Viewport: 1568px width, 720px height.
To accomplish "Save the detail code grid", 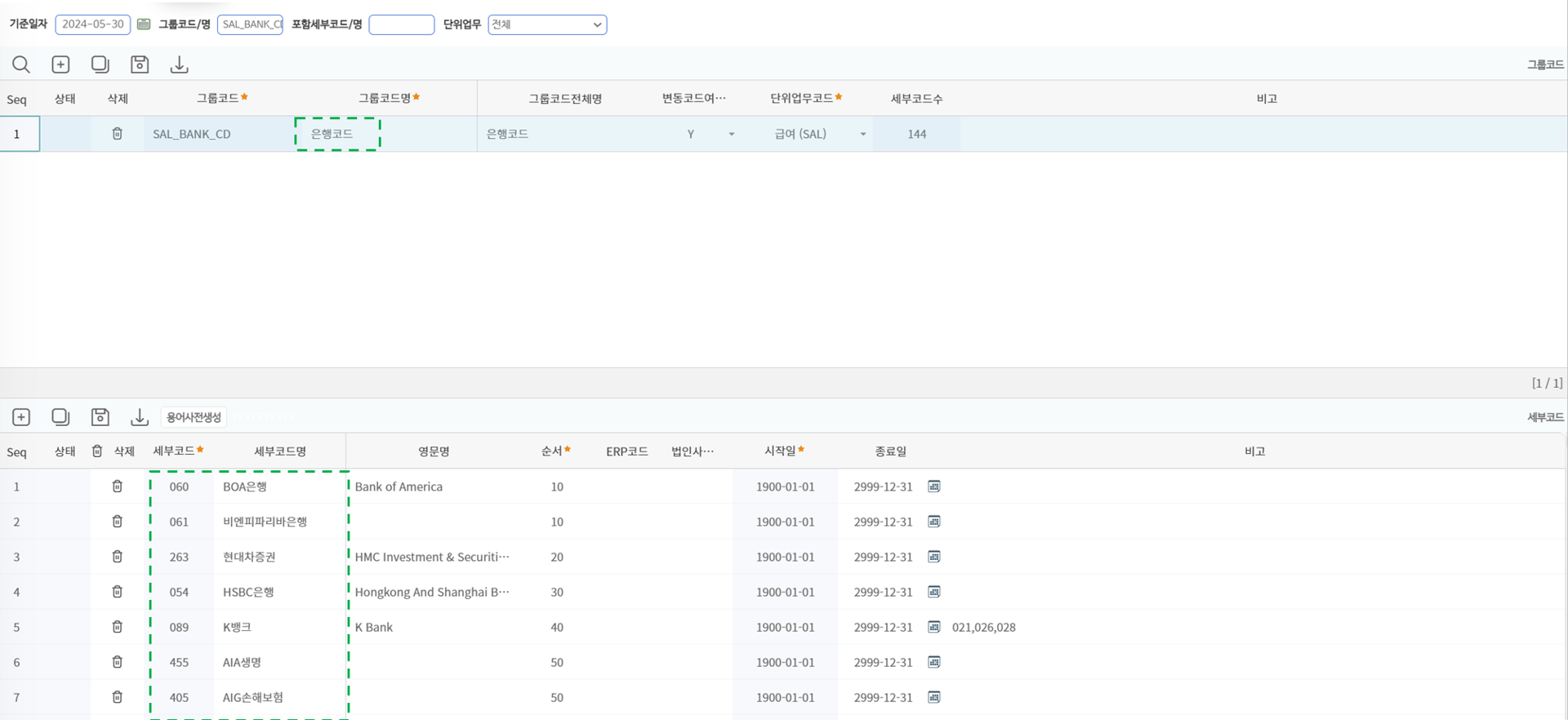I will click(100, 417).
